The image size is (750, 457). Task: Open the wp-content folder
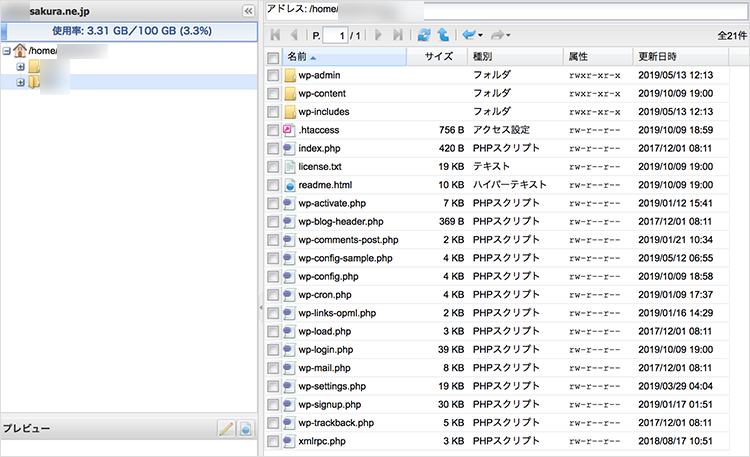click(x=321, y=93)
